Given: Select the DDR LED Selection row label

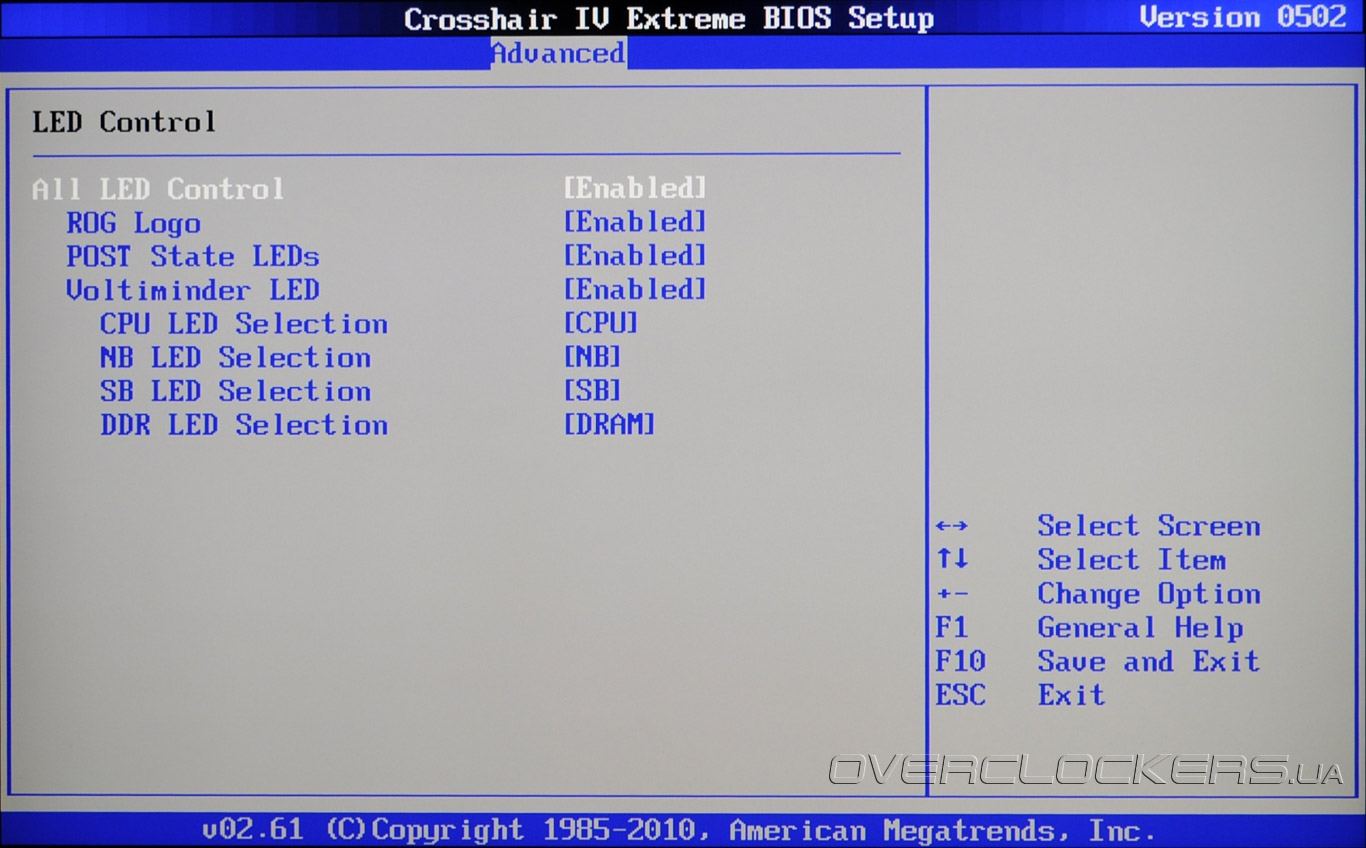Looking at the screenshot, I should point(244,425).
